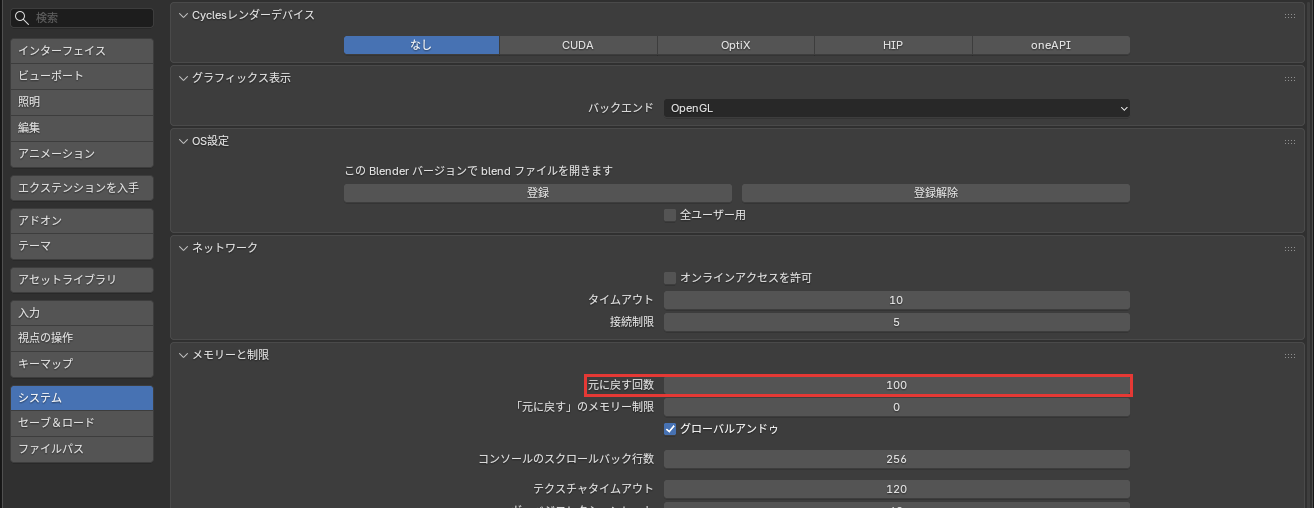Open the テーマ section
Screen dimensions: 1314x508
pos(82,246)
